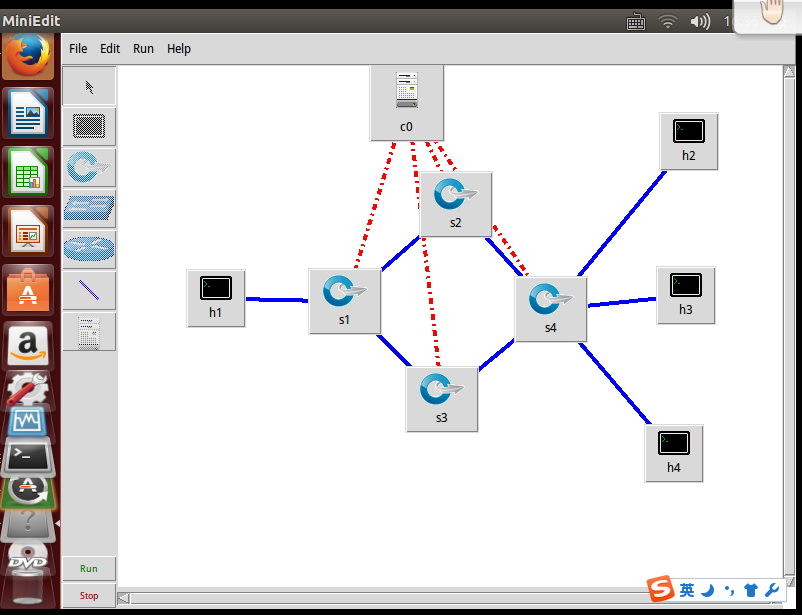Click switch node s4
802x615 pixels.
[x=551, y=309]
